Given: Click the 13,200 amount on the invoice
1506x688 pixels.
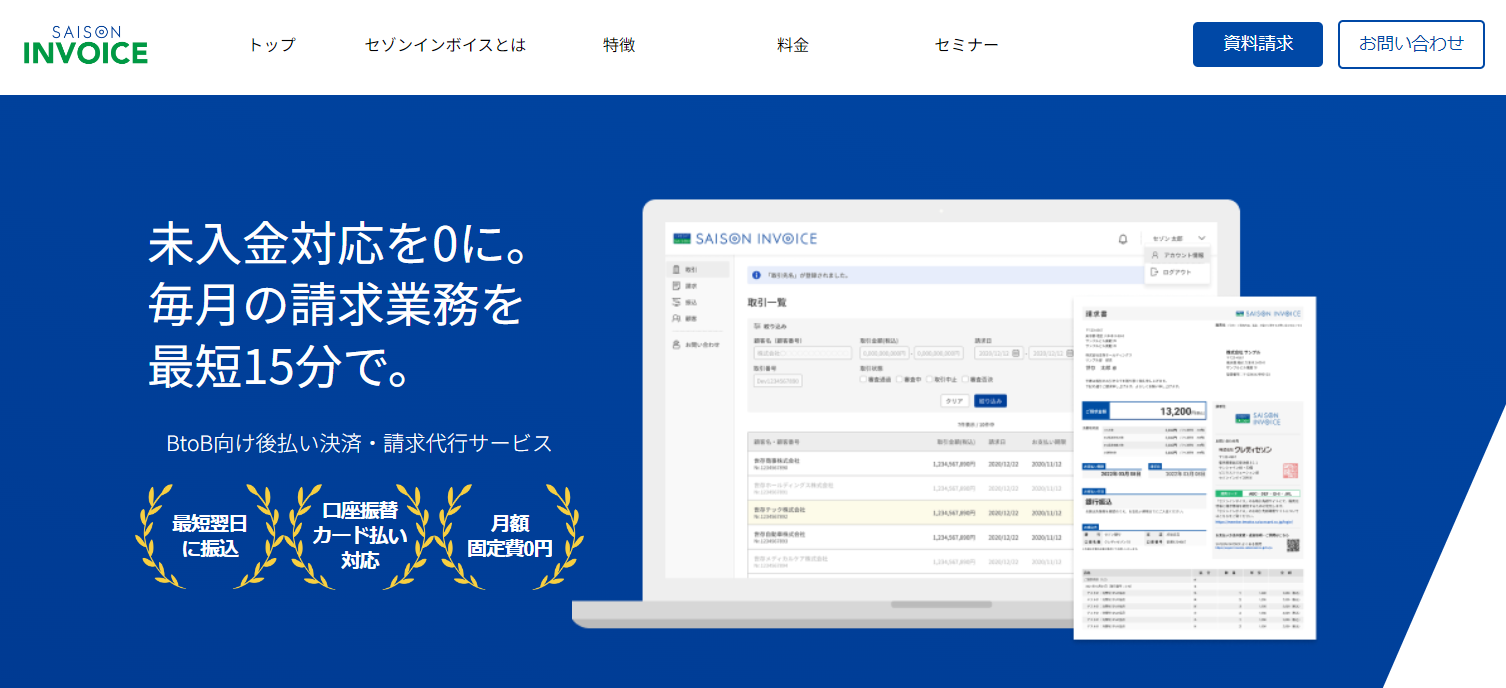Looking at the screenshot, I should pos(1175,411).
